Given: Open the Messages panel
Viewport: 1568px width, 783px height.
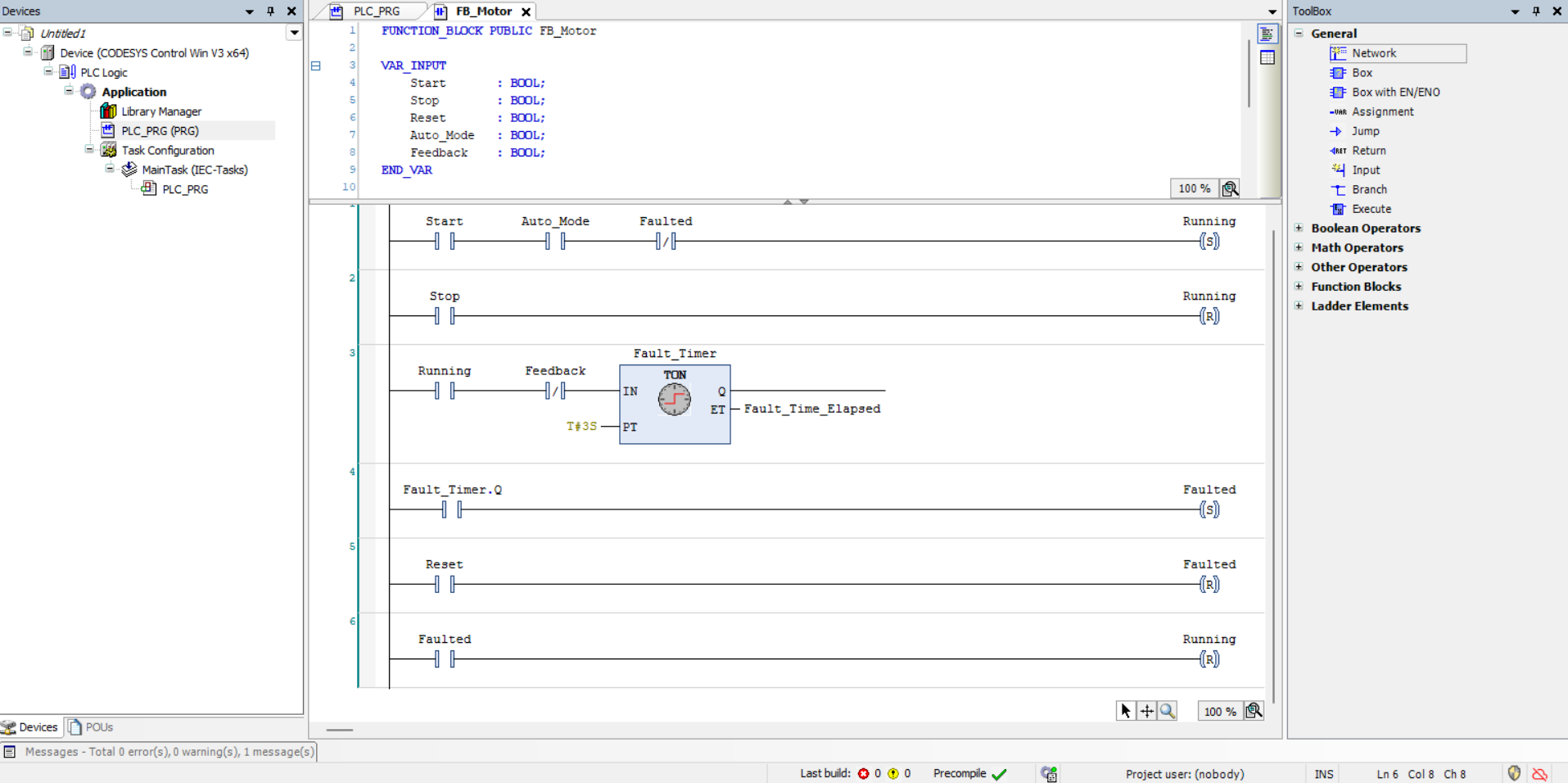Looking at the screenshot, I should (x=159, y=751).
